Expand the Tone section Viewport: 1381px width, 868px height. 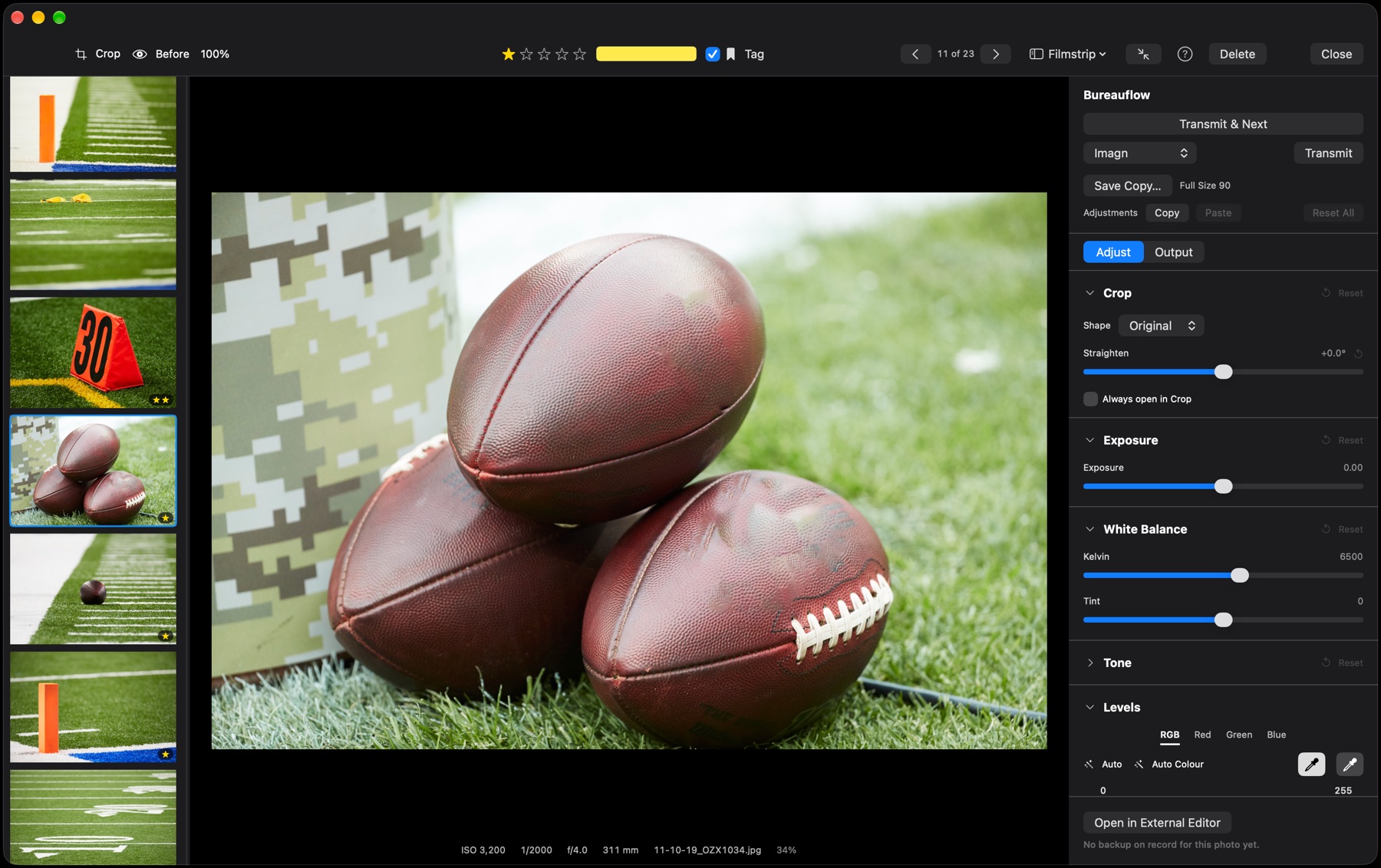coord(1089,663)
